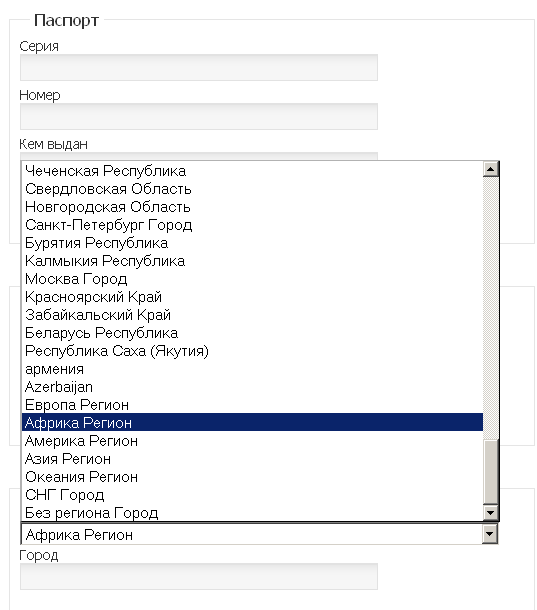Select Azerbaijan from the list

252,387
